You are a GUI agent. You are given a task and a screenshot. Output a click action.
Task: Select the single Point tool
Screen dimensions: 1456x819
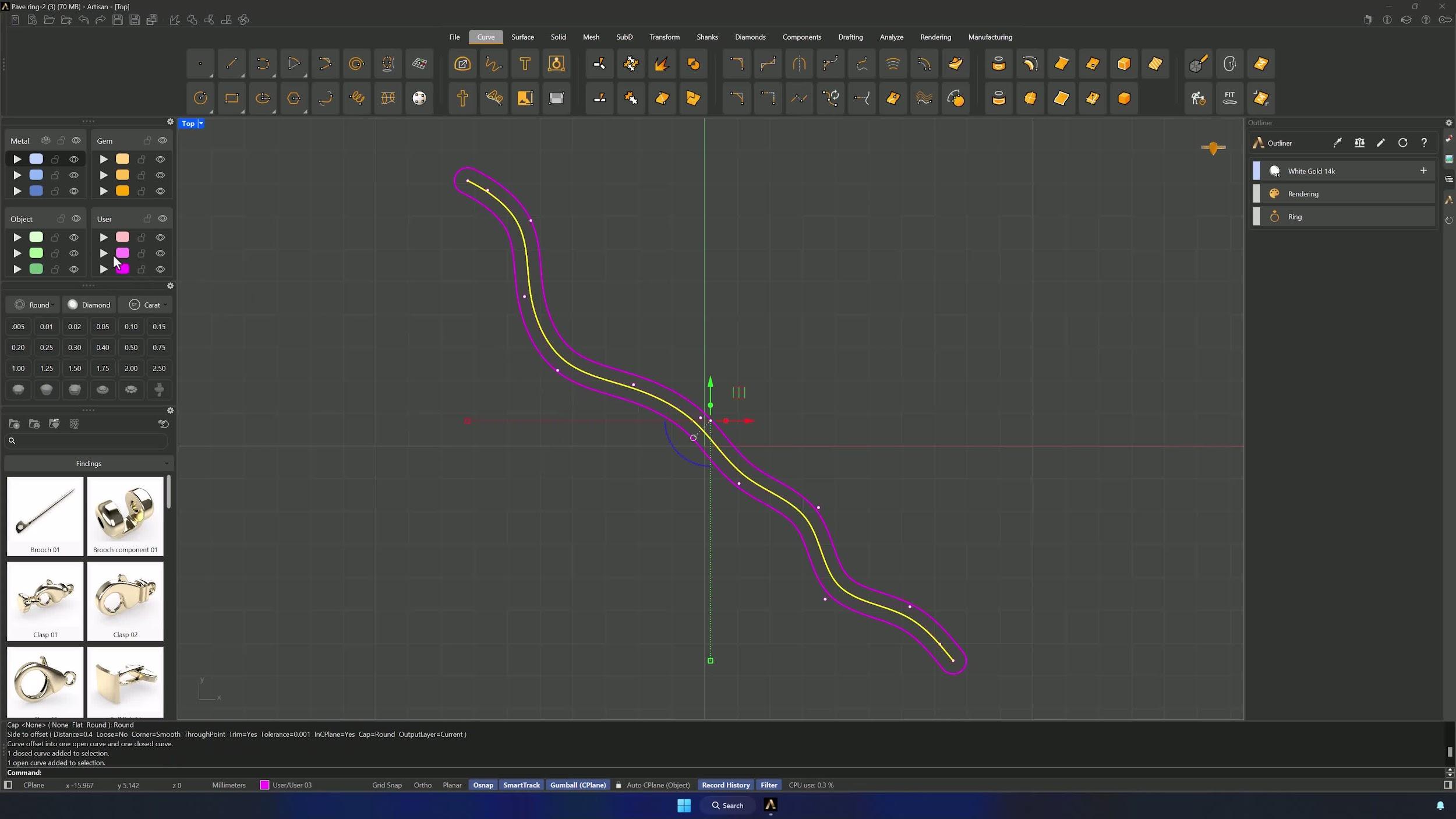point(200,64)
